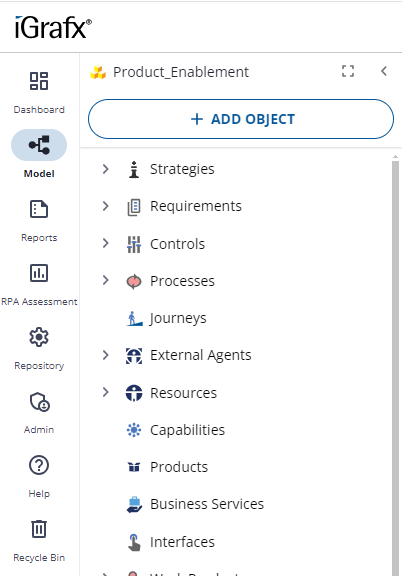Click the fullscreen expand panel icon
Screen dimensions: 402x576
pyautogui.click(x=348, y=71)
